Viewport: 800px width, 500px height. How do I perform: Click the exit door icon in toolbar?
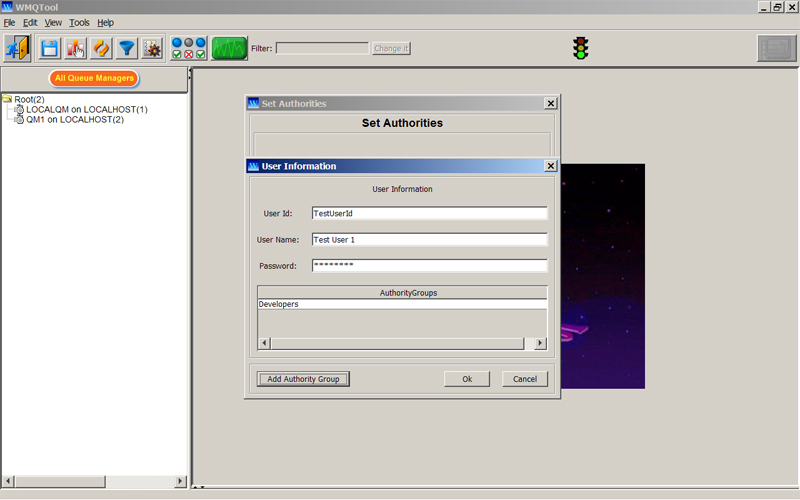17,48
